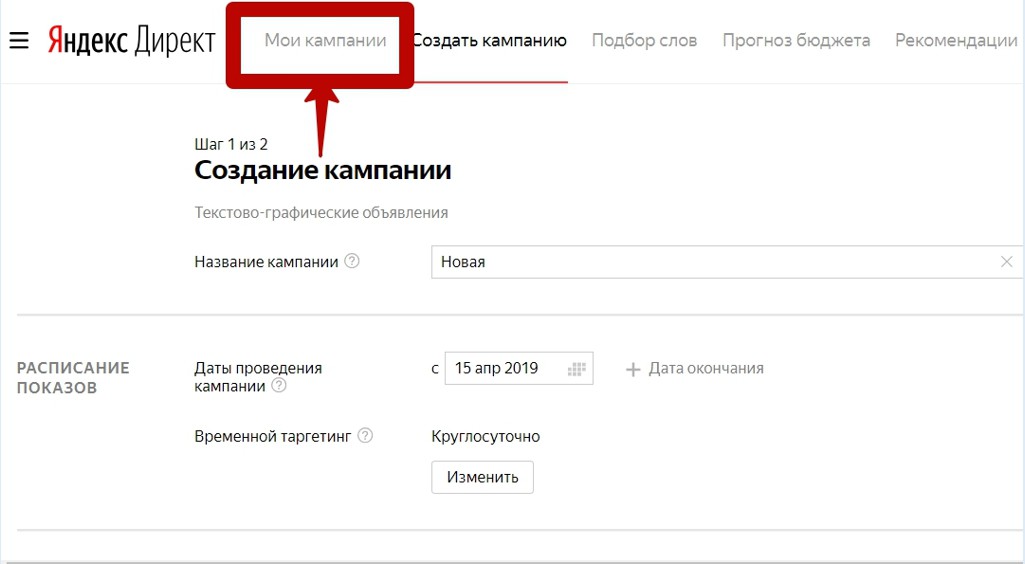
Task: Click the Временной таргетинг label
Action: pos(273,436)
